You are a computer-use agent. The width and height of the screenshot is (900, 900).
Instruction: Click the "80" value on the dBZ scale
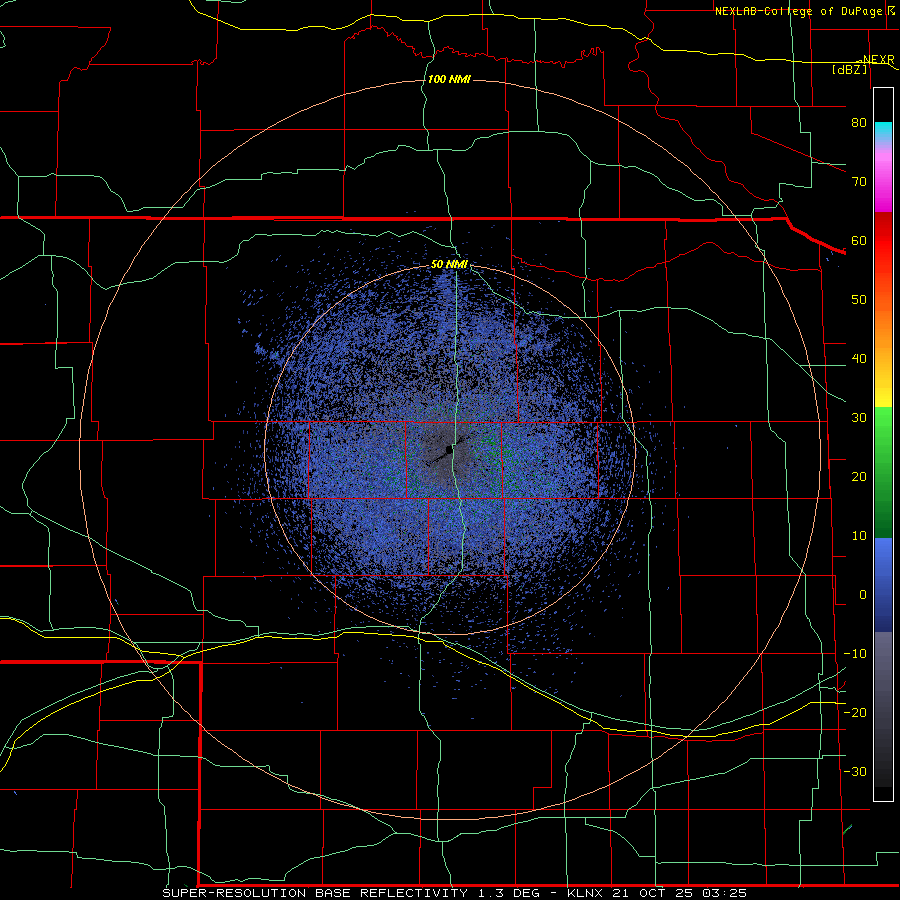(859, 122)
